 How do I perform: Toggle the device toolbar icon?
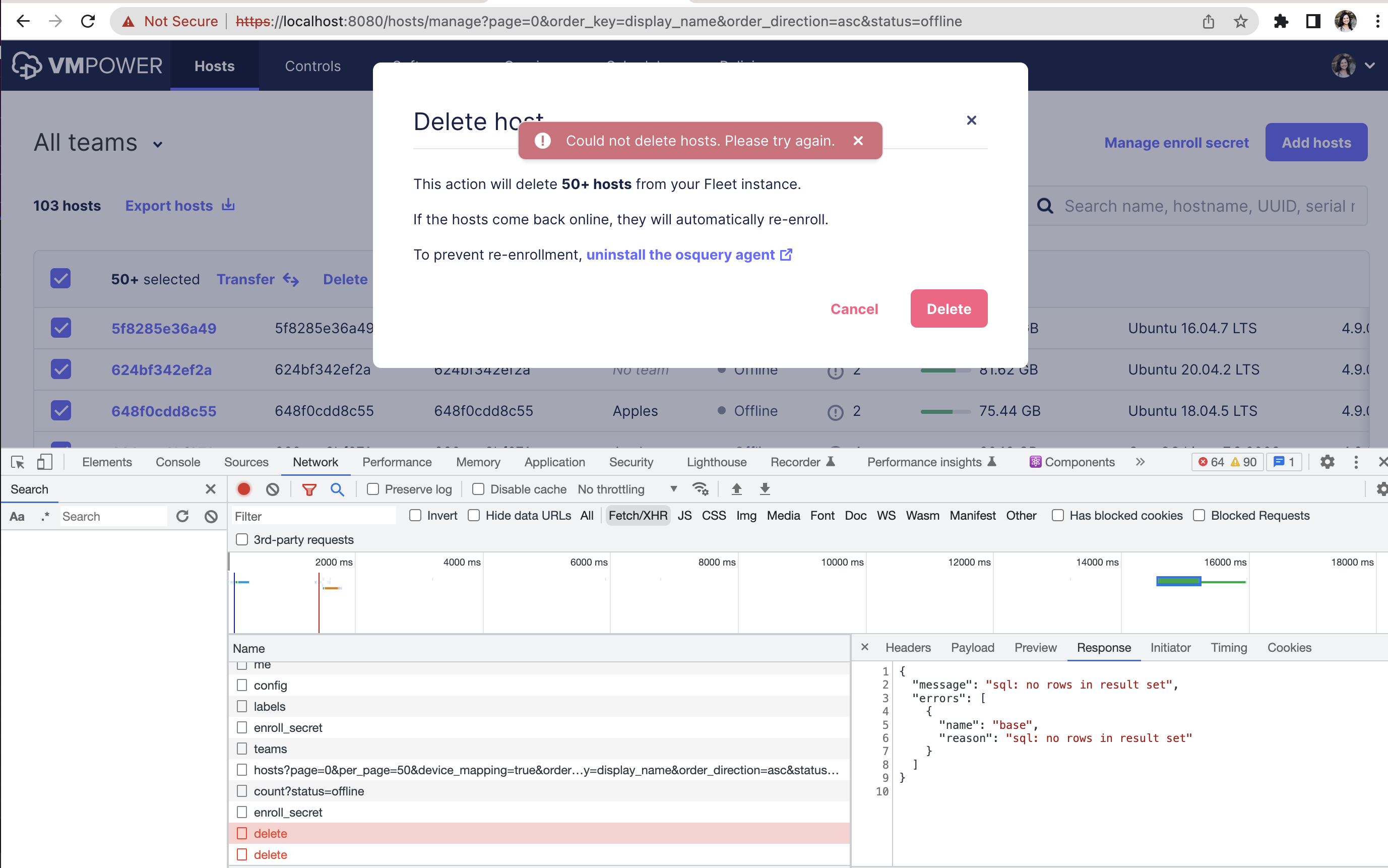point(44,462)
